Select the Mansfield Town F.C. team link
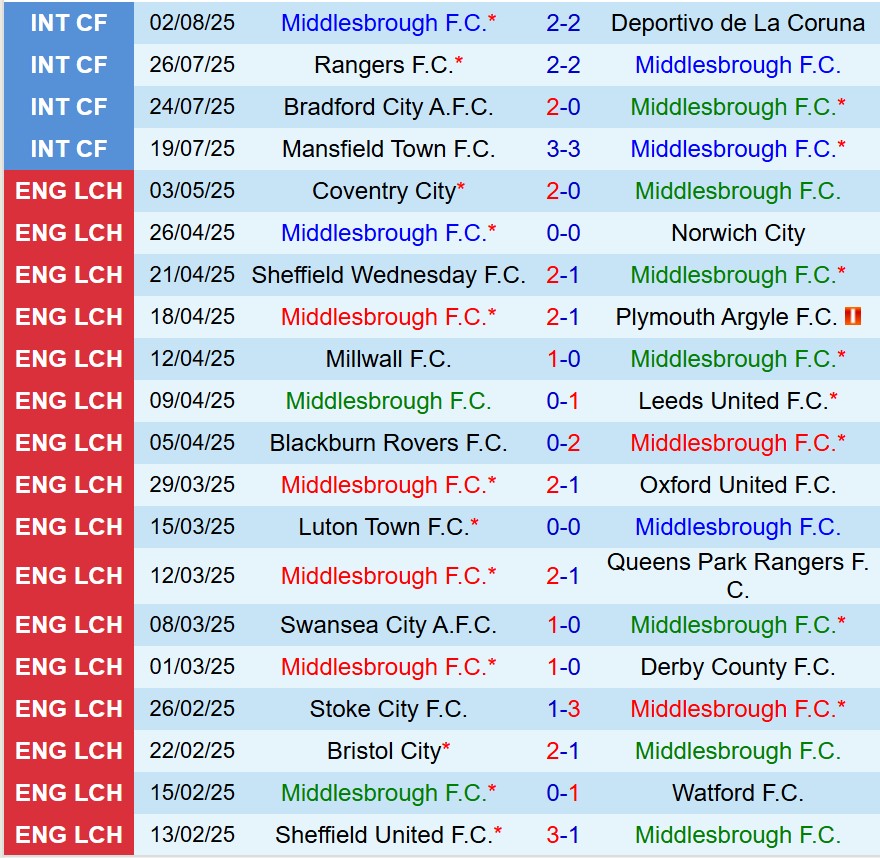The image size is (880, 858). pyautogui.click(x=388, y=149)
